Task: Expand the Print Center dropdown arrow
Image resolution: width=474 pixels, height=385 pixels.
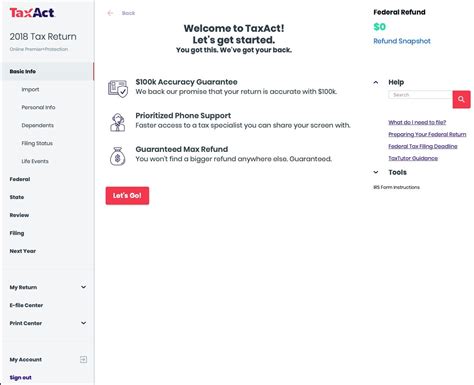Action: tap(84, 323)
